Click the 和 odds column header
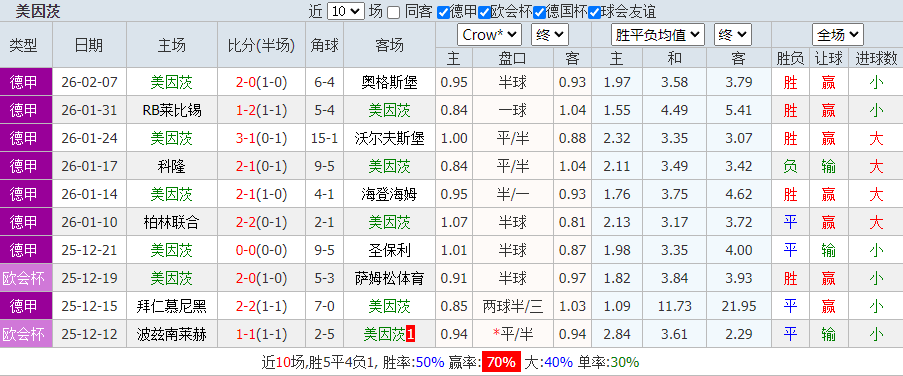The height and width of the screenshot is (376, 903). [x=674, y=58]
